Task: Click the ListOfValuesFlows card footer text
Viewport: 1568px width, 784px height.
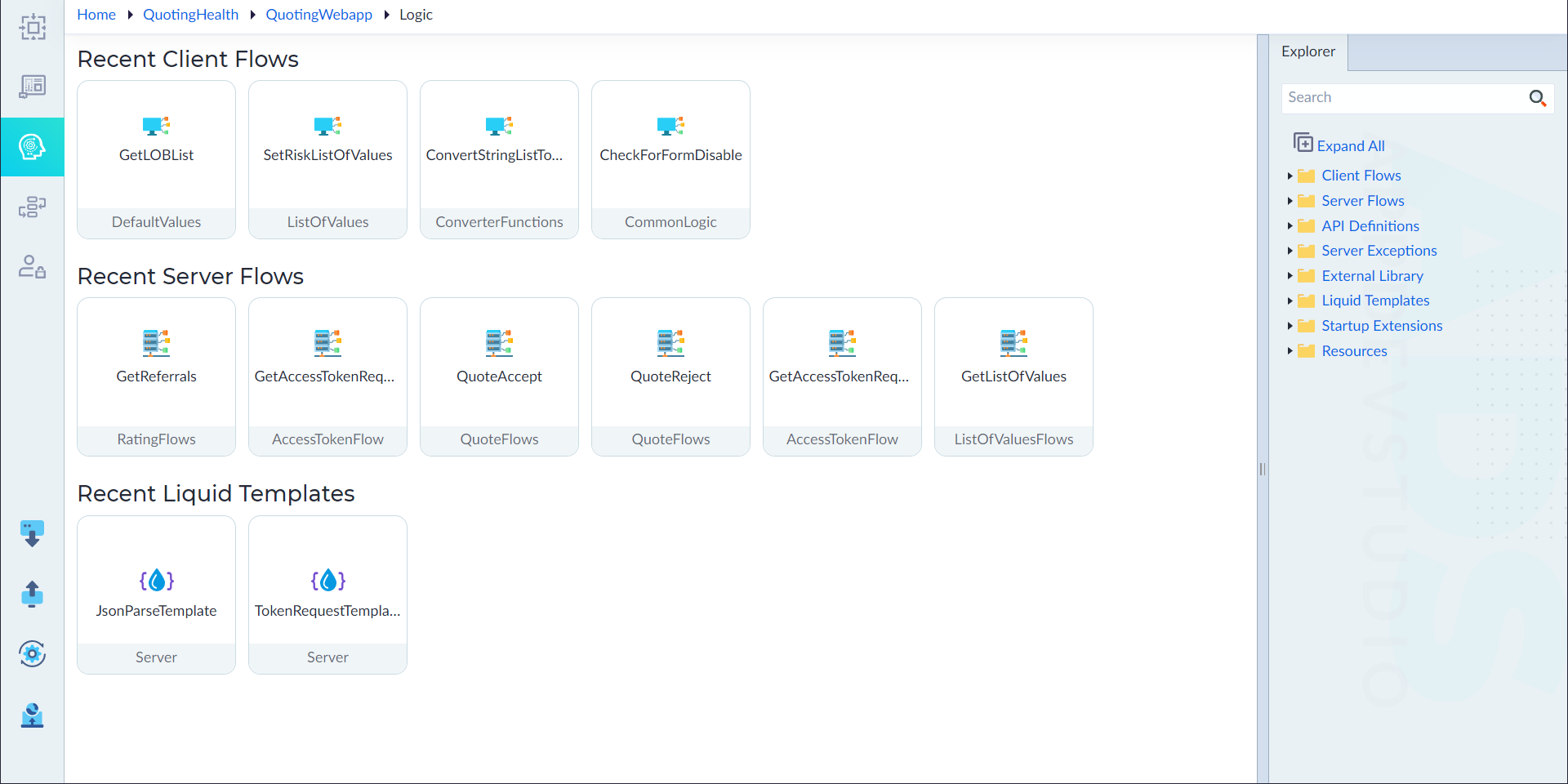Action: click(x=1013, y=439)
